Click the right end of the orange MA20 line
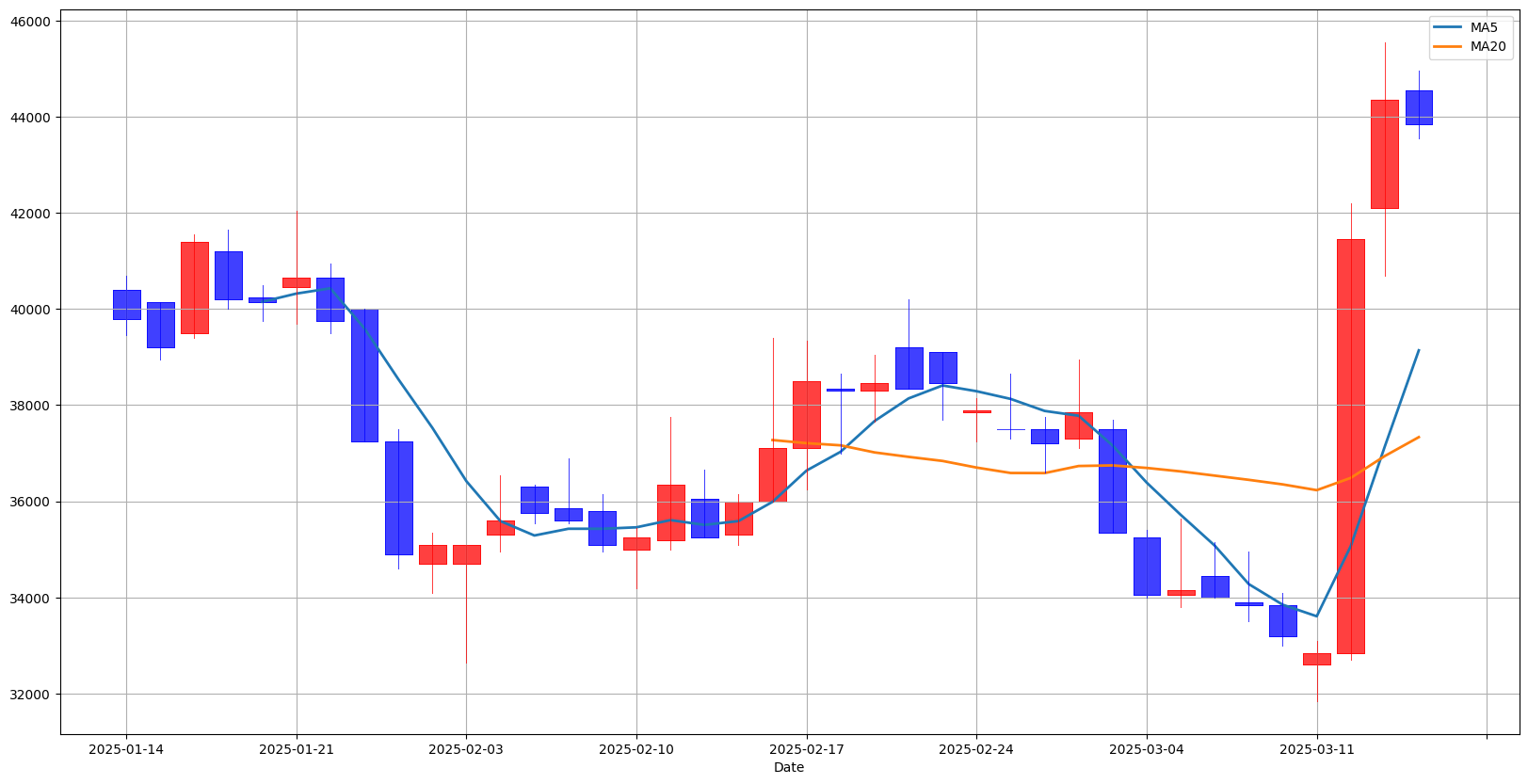This screenshot has height=784, width=1528. point(1418,437)
